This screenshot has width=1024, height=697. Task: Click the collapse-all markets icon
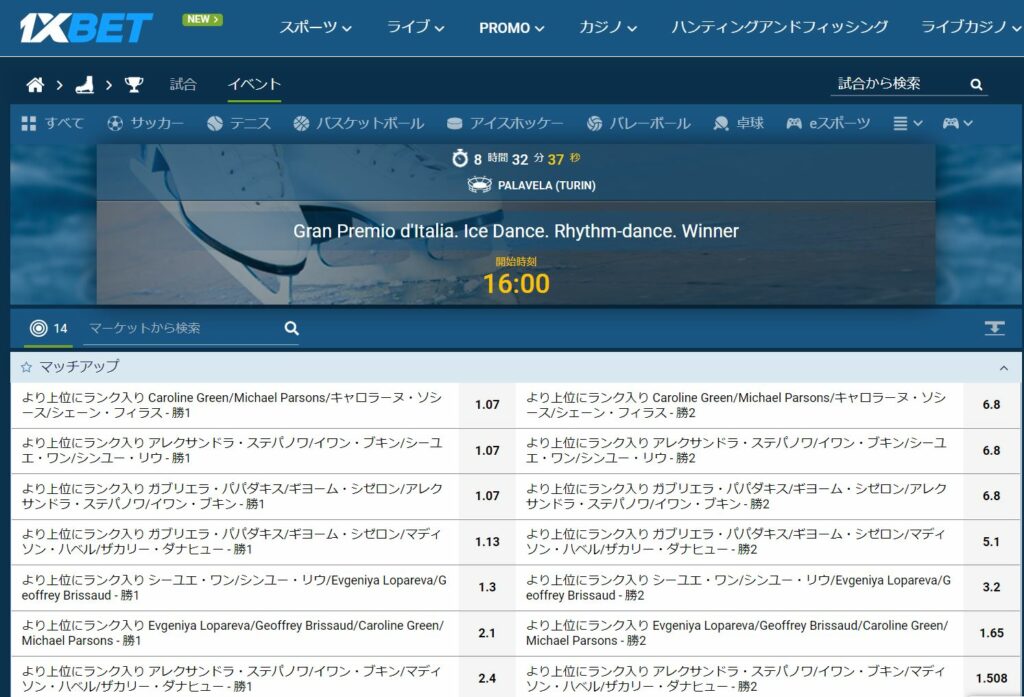point(993,328)
